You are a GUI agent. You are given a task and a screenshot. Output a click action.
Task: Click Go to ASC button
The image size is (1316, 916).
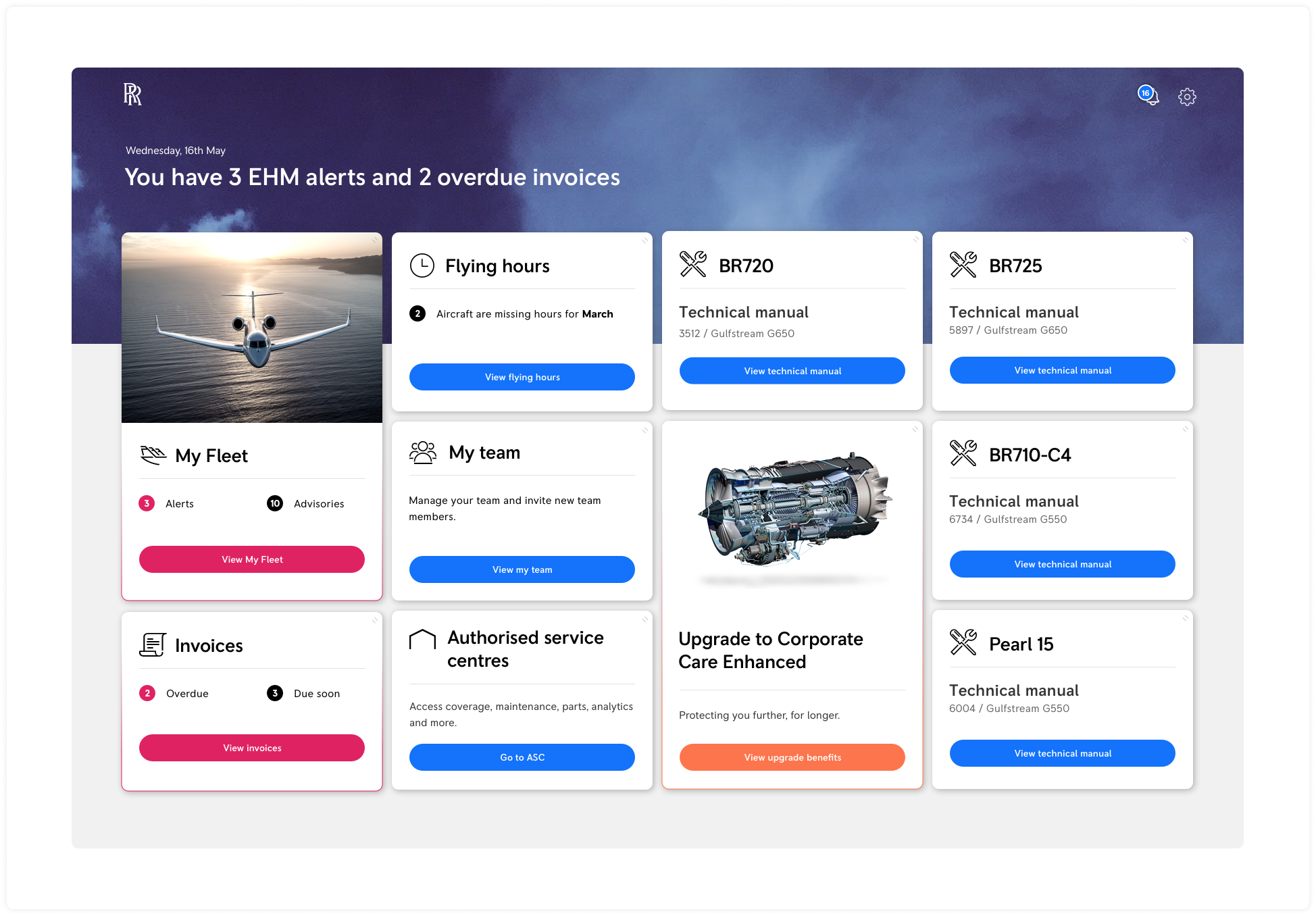coord(522,757)
